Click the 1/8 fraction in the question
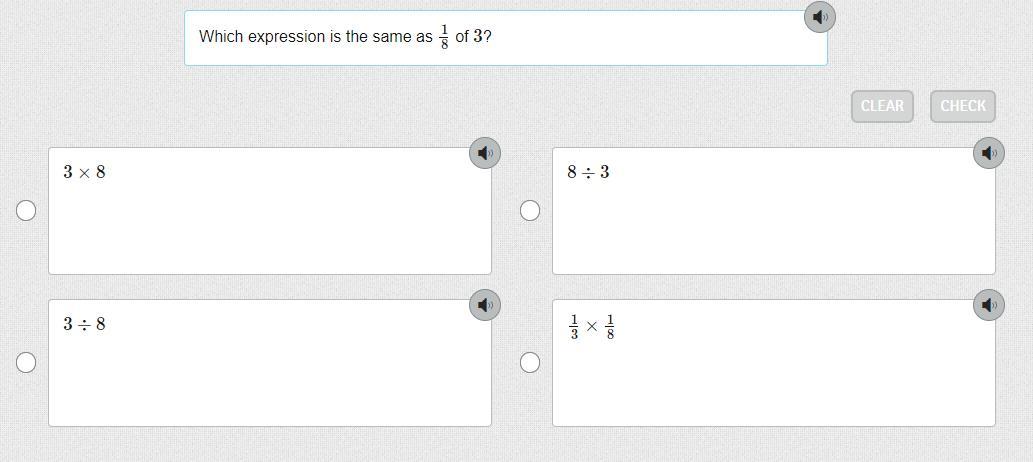1033x462 pixels. [x=444, y=37]
